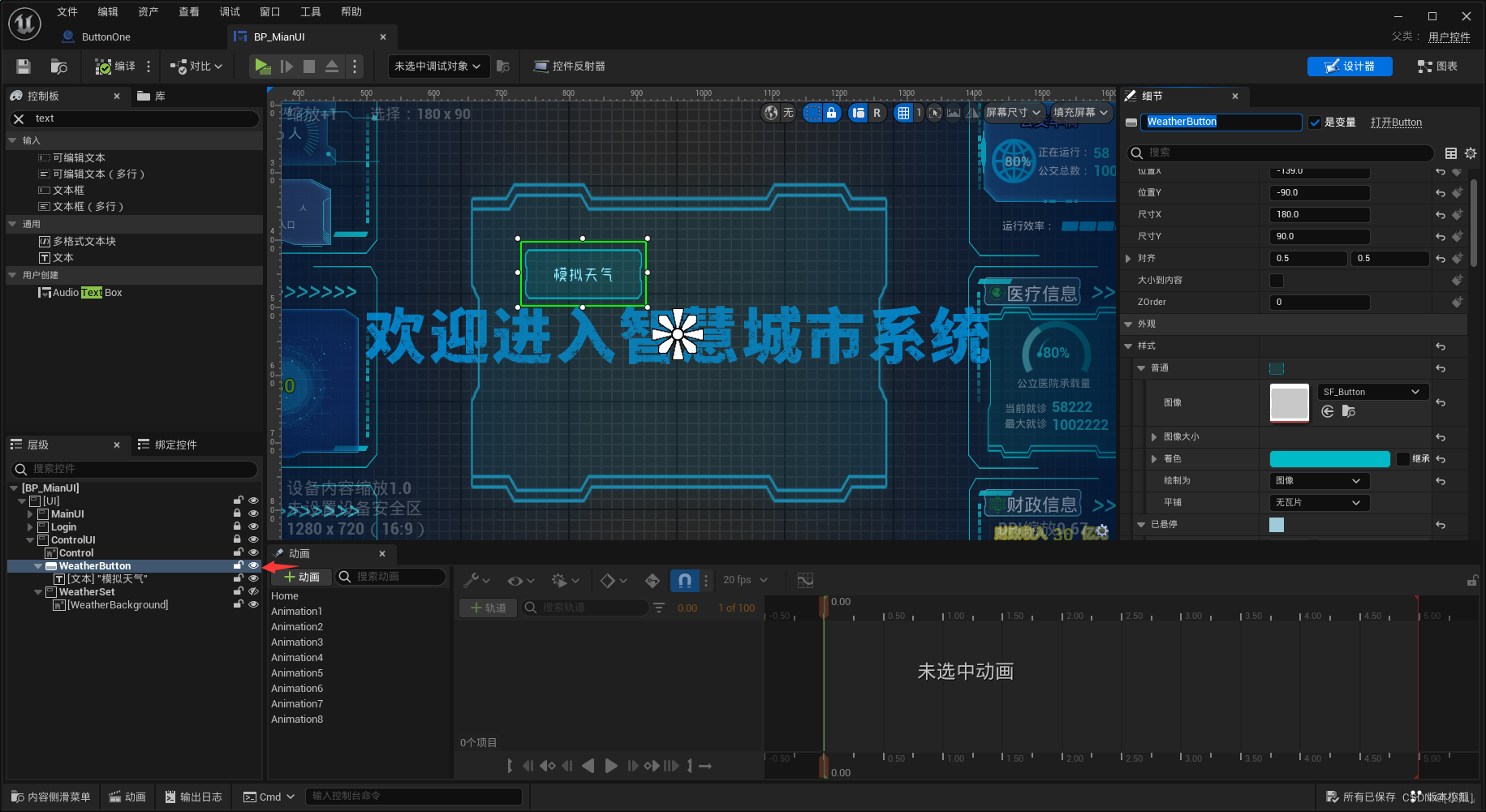
Task: Enable the 大小到内容 checkbox
Action: pos(1277,281)
